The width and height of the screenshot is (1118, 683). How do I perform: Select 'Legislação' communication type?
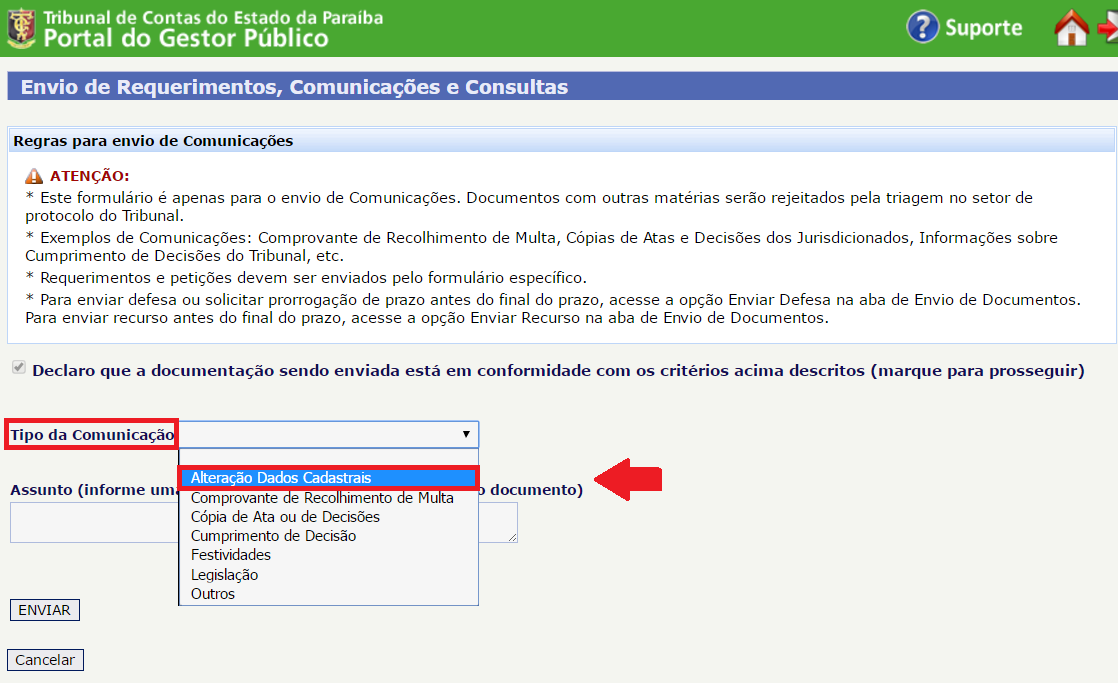coord(224,575)
